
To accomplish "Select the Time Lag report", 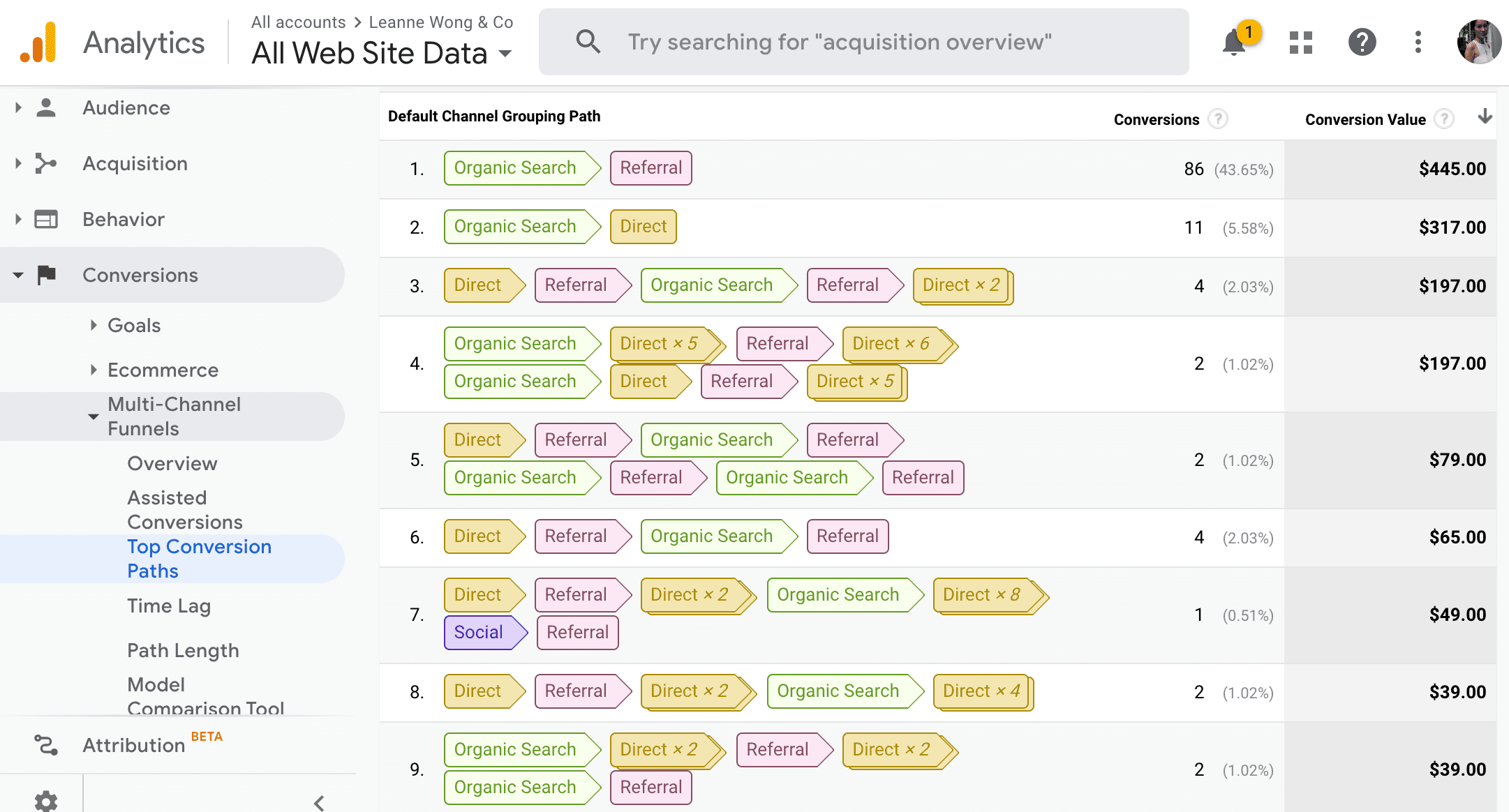I will pos(168,606).
